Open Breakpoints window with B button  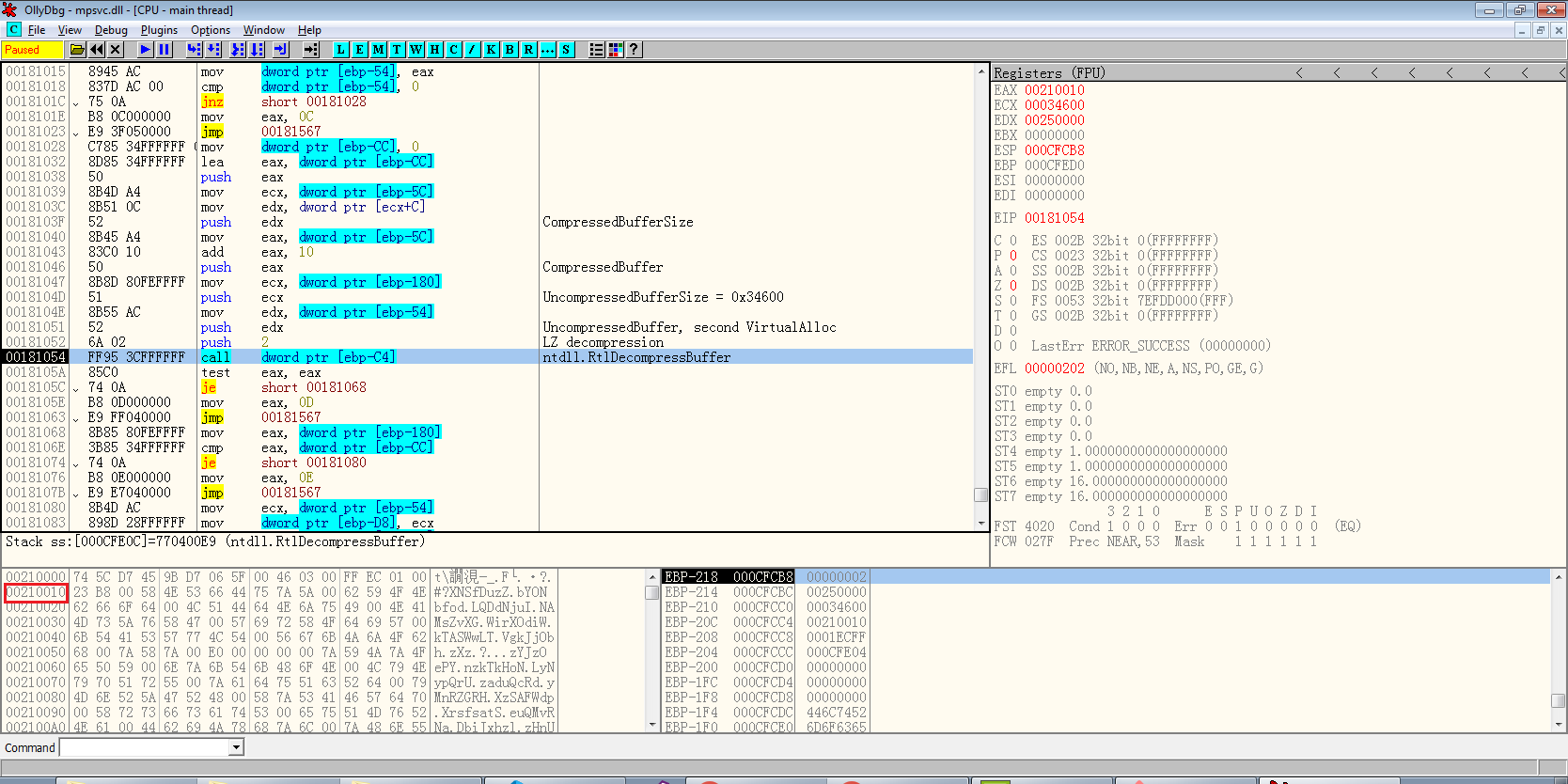click(x=510, y=50)
